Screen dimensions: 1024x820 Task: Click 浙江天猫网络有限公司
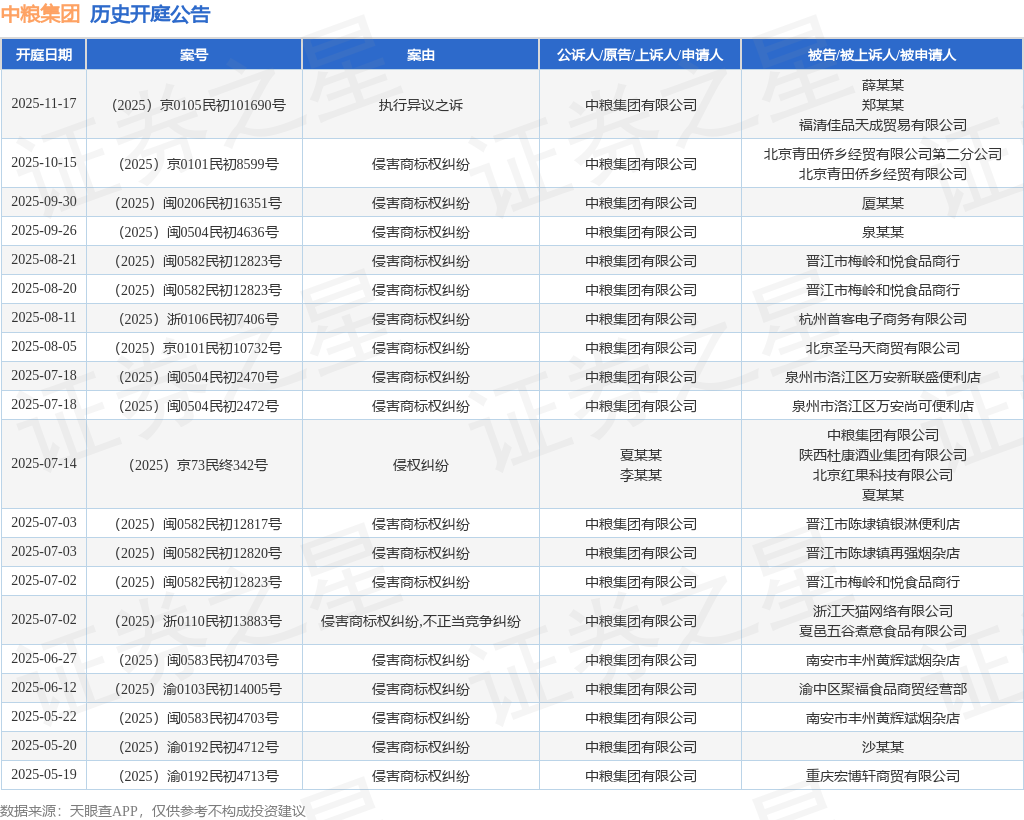tap(882, 611)
